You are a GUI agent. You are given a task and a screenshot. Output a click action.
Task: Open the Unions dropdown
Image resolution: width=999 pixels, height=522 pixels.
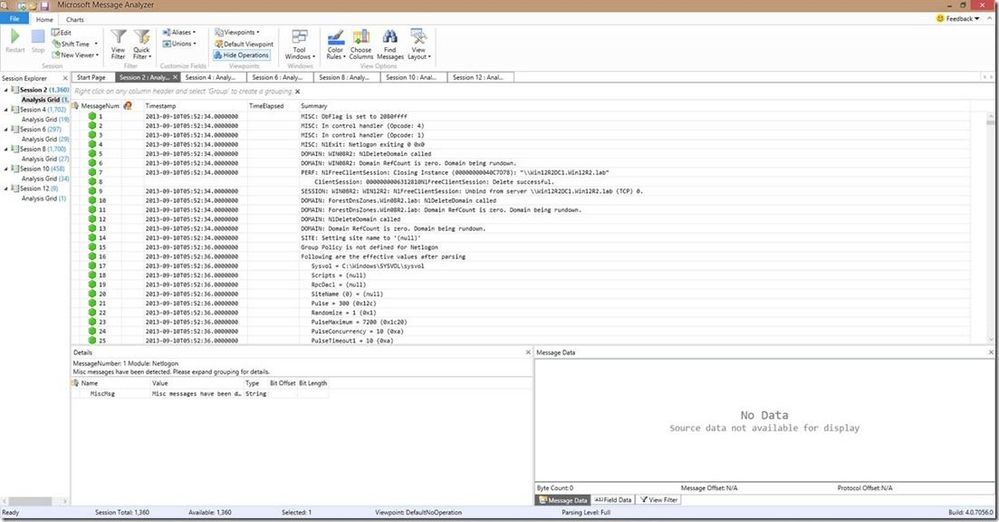(x=179, y=44)
